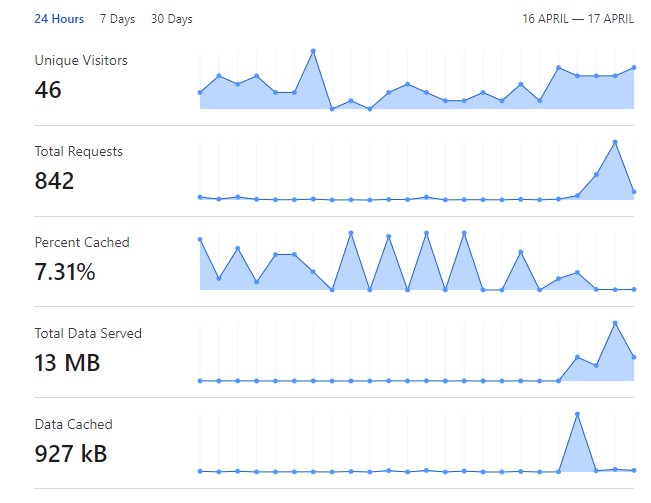Click the Unique Visitors label
Viewport: 651px width, 503px height.
pyautogui.click(x=81, y=61)
